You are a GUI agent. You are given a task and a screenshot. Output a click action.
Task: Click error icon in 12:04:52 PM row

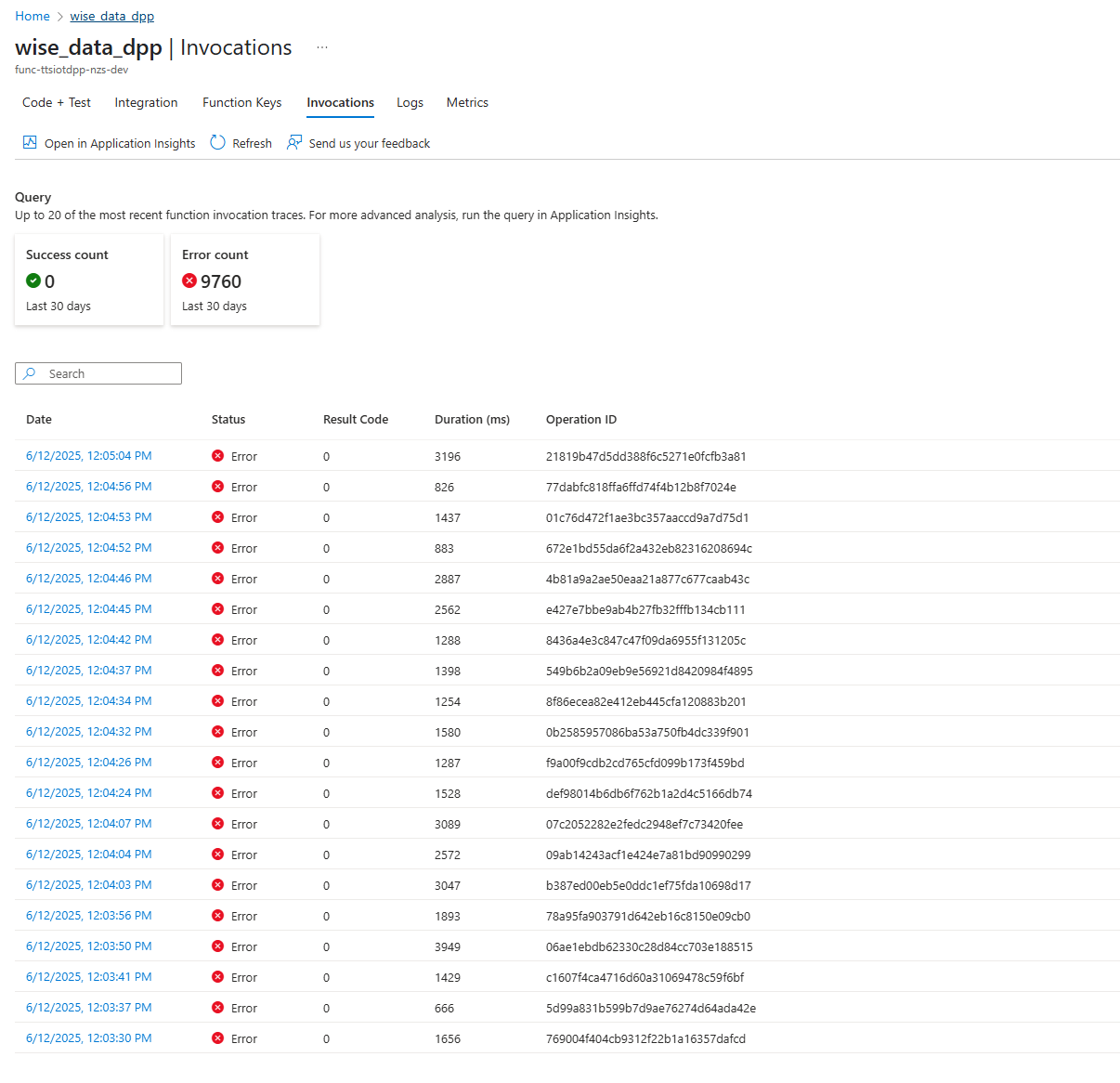[x=217, y=548]
